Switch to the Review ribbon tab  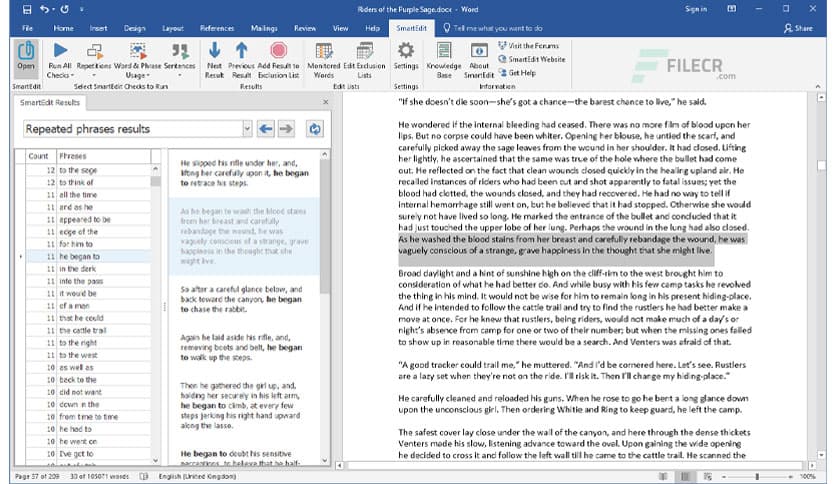click(304, 28)
